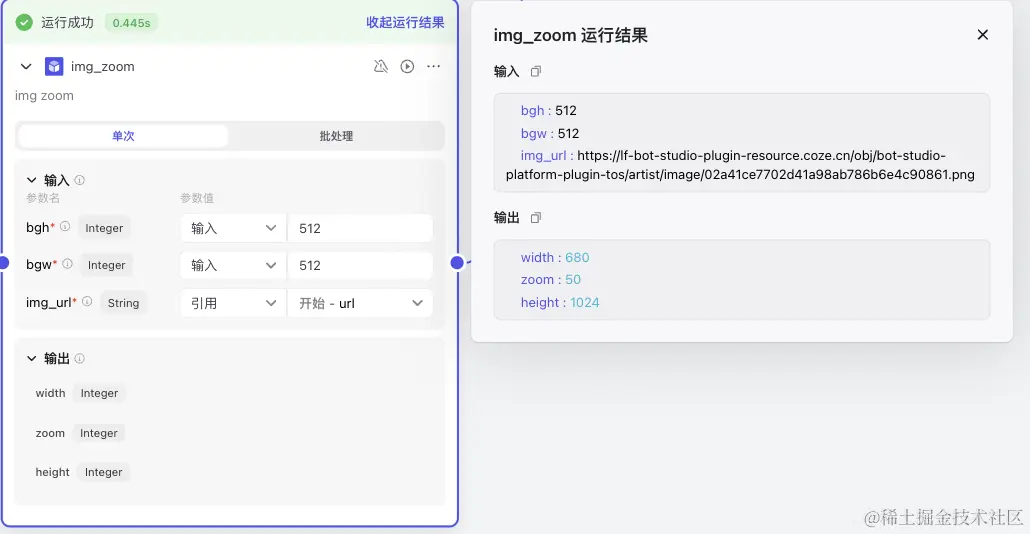The image size is (1030, 534).
Task: Open the bgh input type dropdown
Action: (233, 228)
